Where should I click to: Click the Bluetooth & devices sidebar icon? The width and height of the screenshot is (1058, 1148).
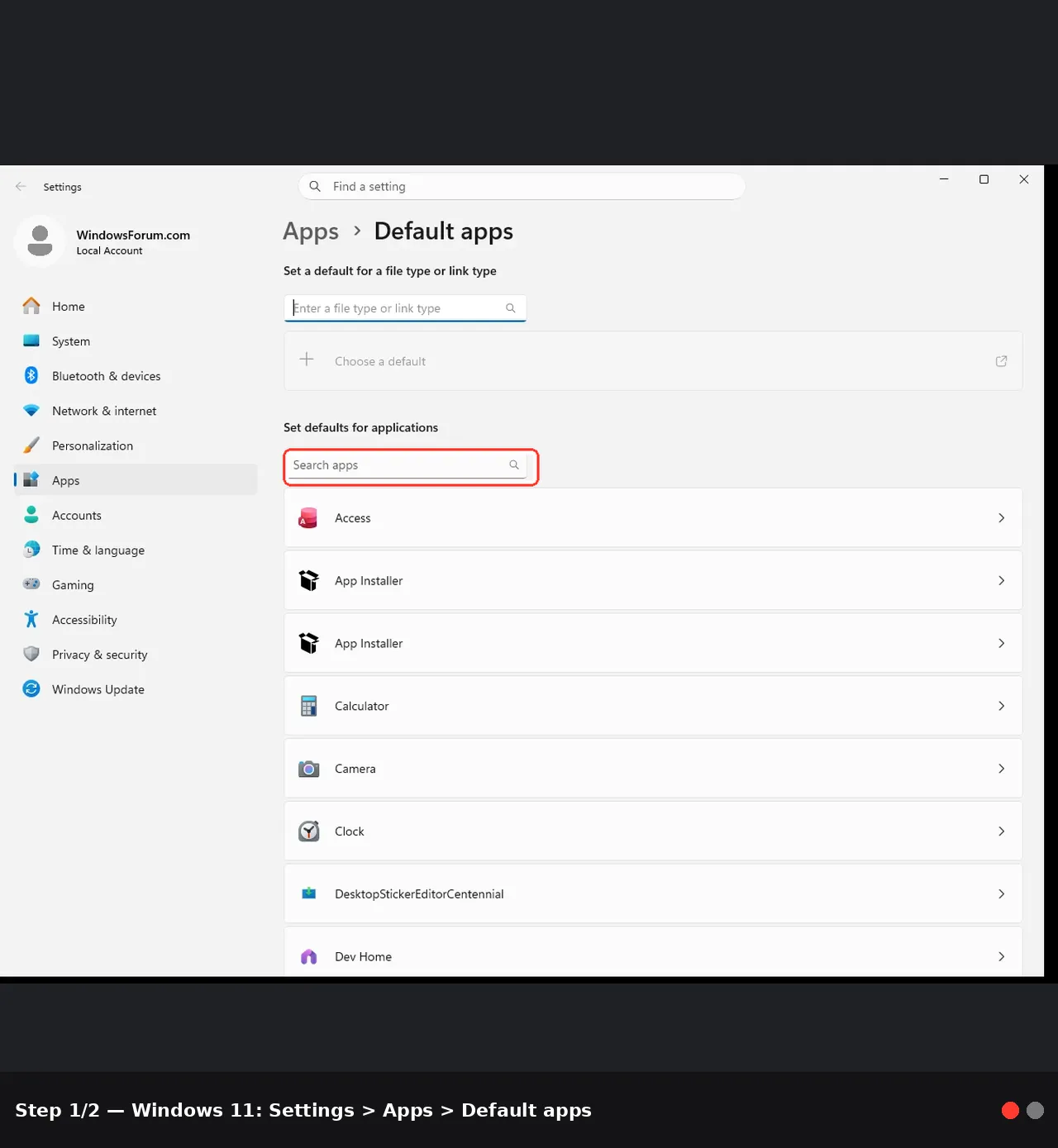tap(31, 375)
